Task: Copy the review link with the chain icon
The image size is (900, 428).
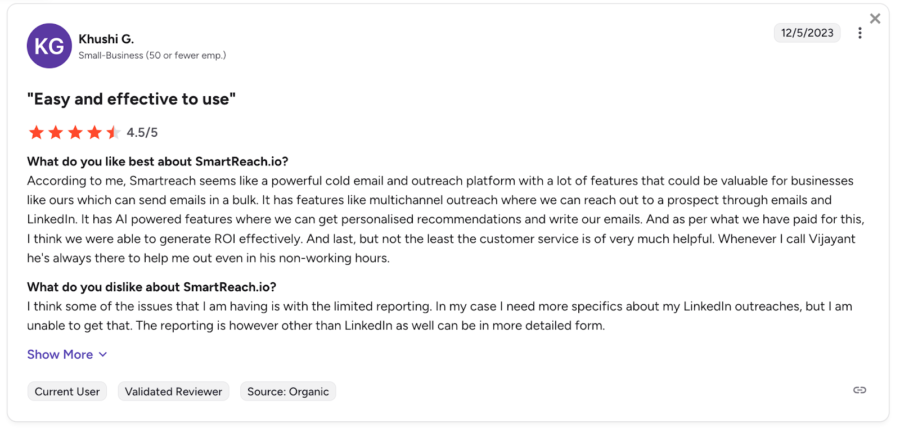Action: [x=859, y=390]
